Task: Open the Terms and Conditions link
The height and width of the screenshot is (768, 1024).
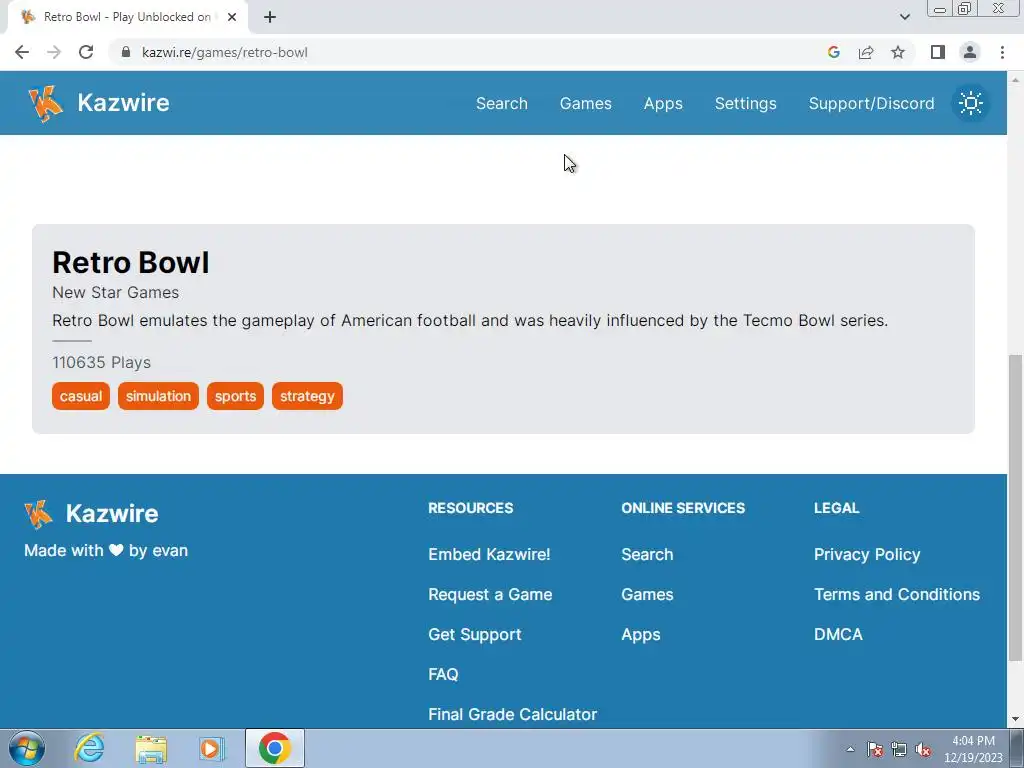Action: [897, 594]
